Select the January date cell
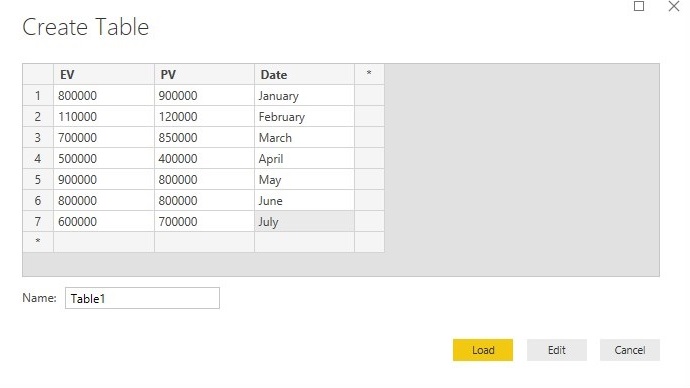Screen dimensions: 690x388 [x=305, y=95]
